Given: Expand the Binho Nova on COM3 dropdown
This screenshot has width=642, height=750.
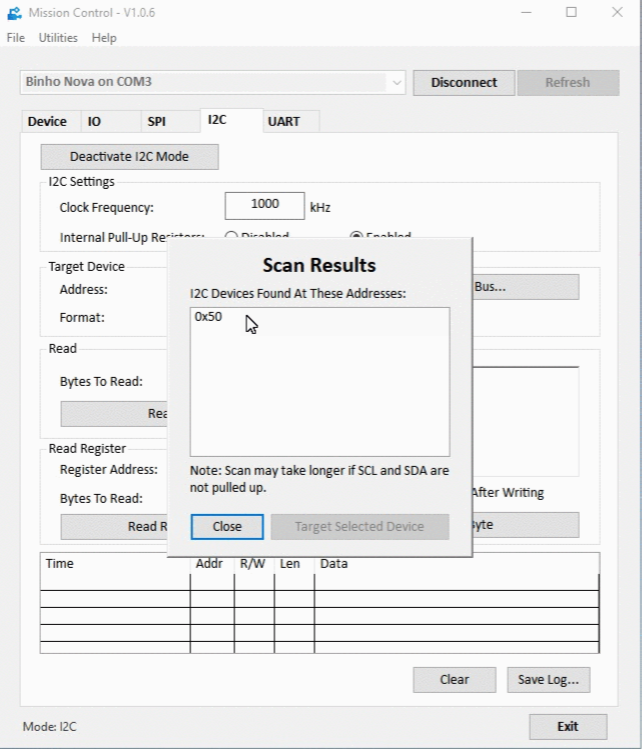Looking at the screenshot, I should click(397, 82).
